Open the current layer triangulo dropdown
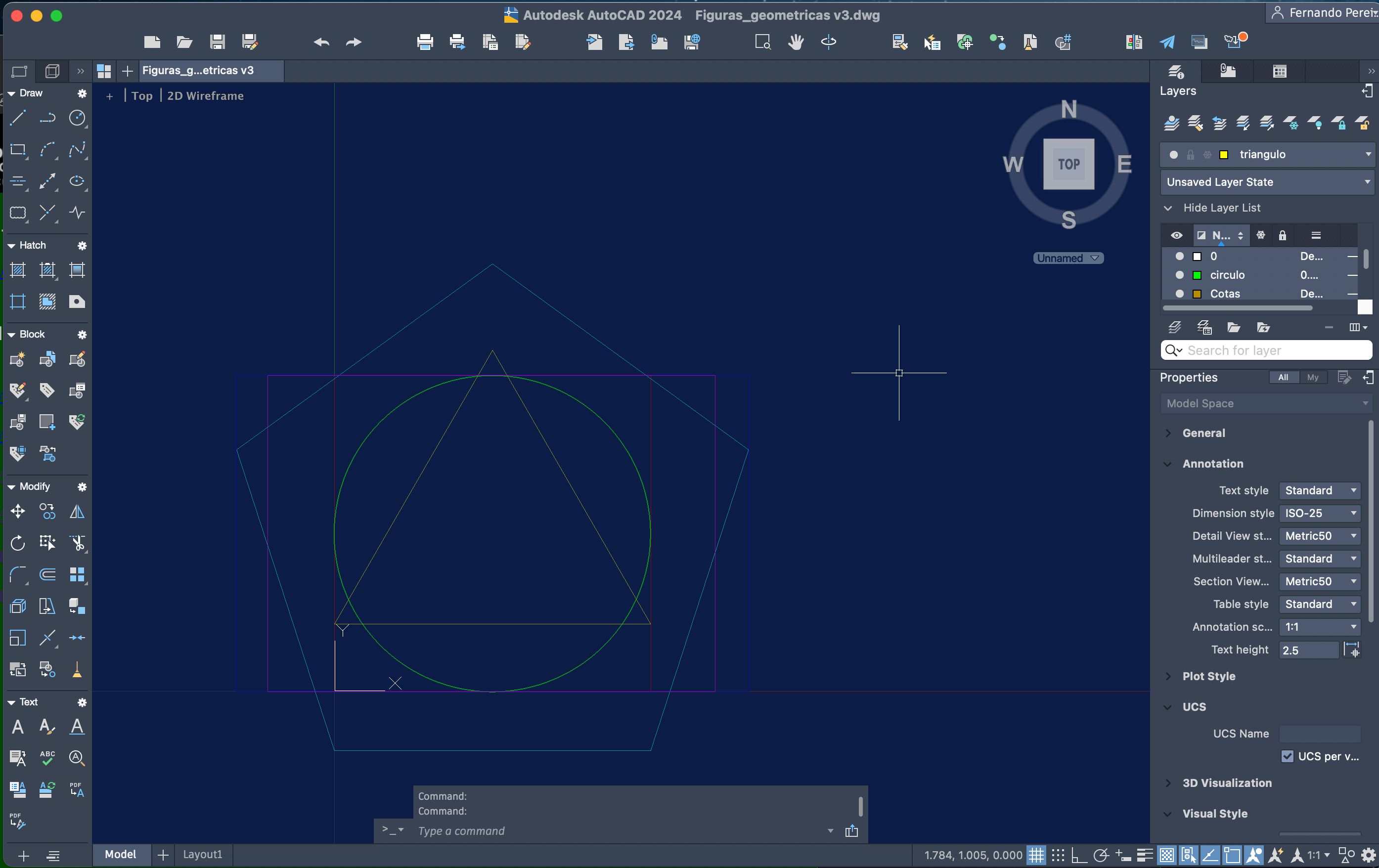Screen dimensions: 1379x868 [x=1267, y=155]
